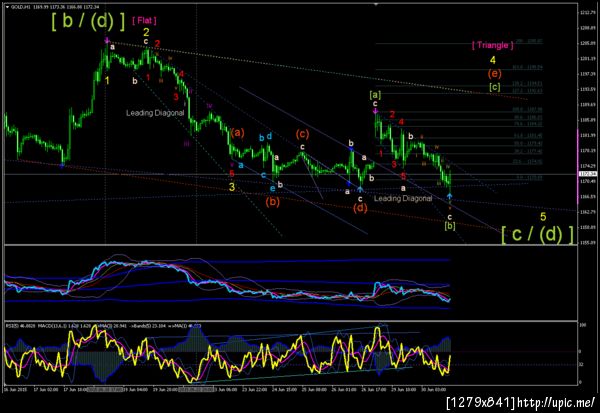This screenshot has height=413, width=600.
Task: Click the 30 Jun 03:00 time label
Action: pyautogui.click(x=434, y=389)
